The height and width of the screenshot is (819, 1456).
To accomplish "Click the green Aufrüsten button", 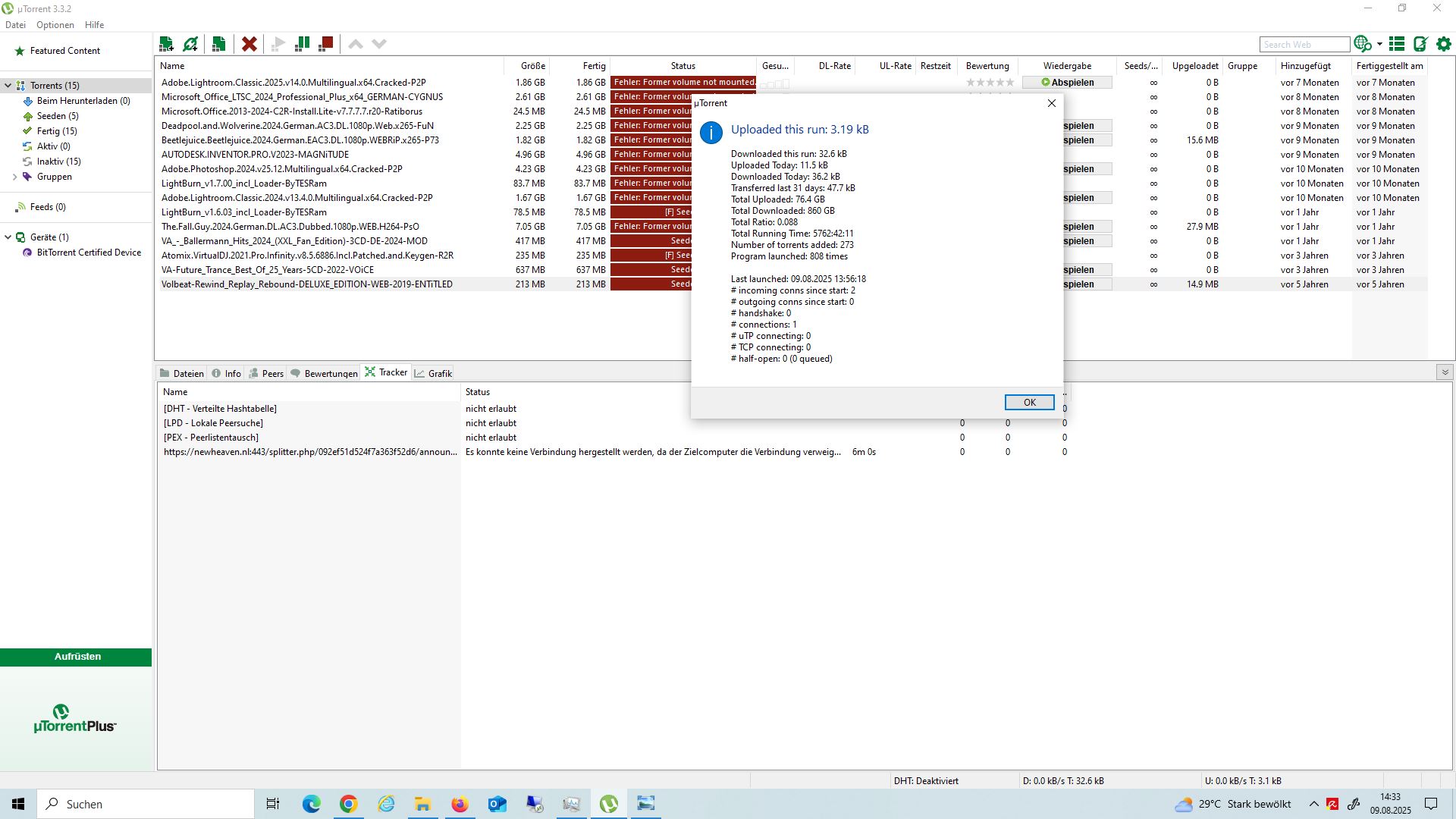I will pos(77,657).
